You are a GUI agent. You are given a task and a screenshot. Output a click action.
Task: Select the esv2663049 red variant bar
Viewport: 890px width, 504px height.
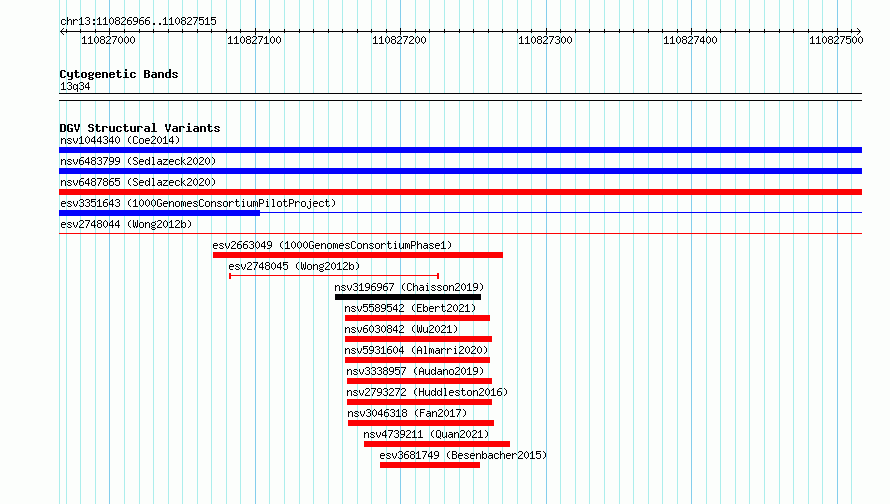point(358,255)
